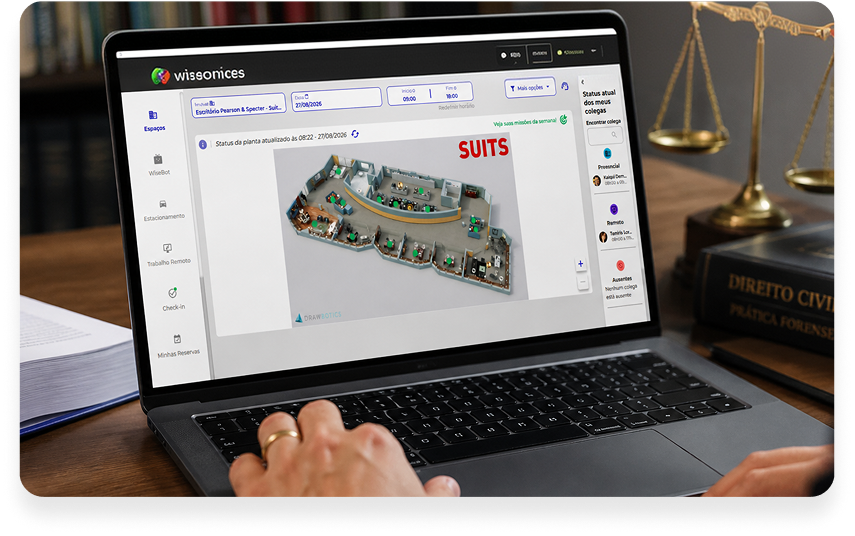Click the wissoffices logo
Image resolution: width=855 pixels, height=536 pixels.
point(198,75)
